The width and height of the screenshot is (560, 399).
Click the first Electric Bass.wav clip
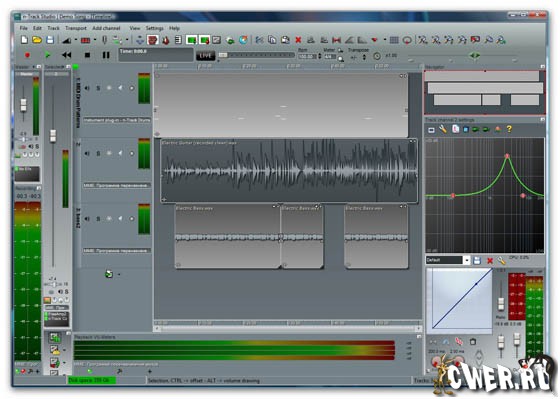coord(228,236)
